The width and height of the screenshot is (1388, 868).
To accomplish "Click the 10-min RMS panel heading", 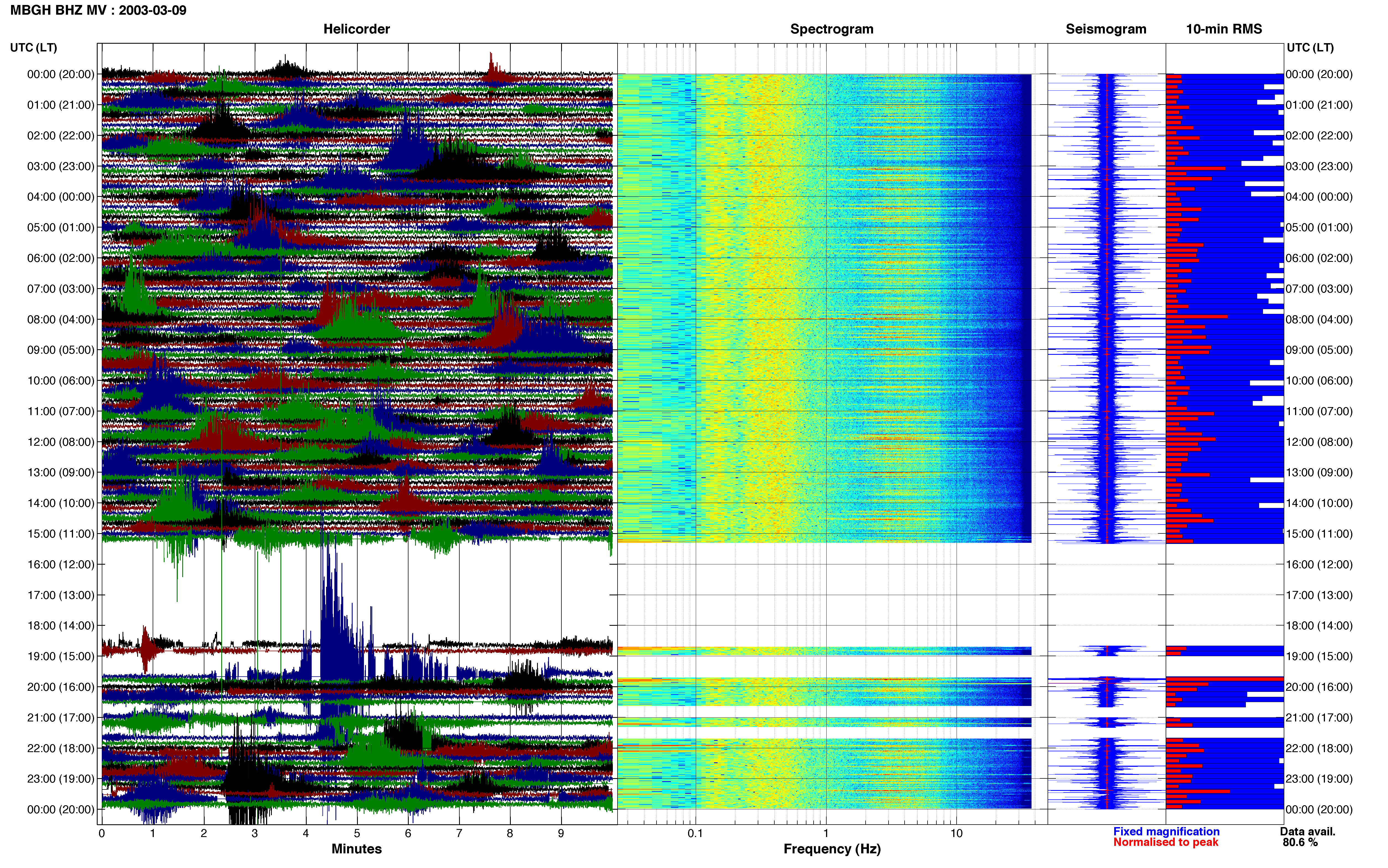I will point(1224,29).
